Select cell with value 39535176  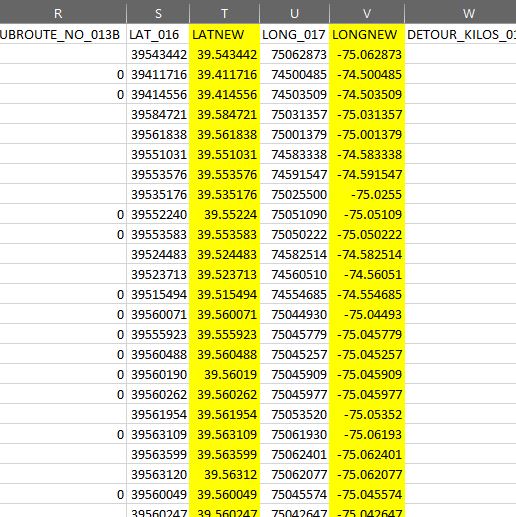(158, 194)
